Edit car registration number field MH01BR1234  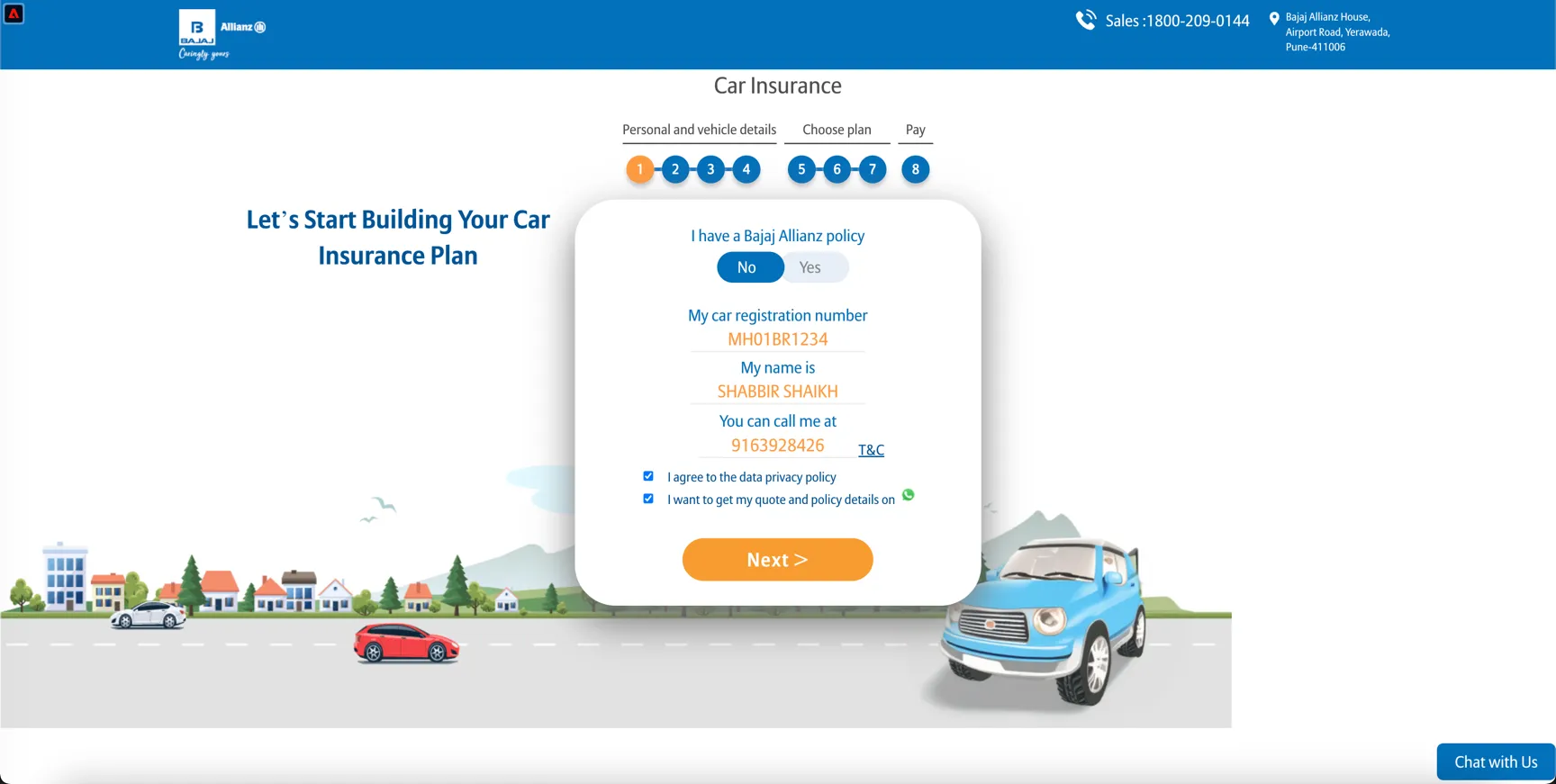click(x=778, y=339)
